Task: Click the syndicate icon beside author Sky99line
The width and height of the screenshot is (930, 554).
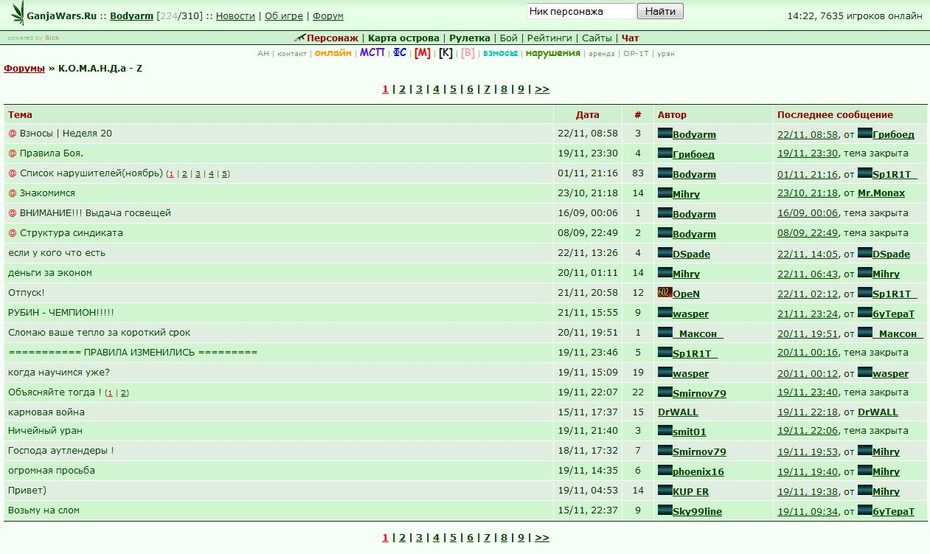Action: [x=664, y=510]
